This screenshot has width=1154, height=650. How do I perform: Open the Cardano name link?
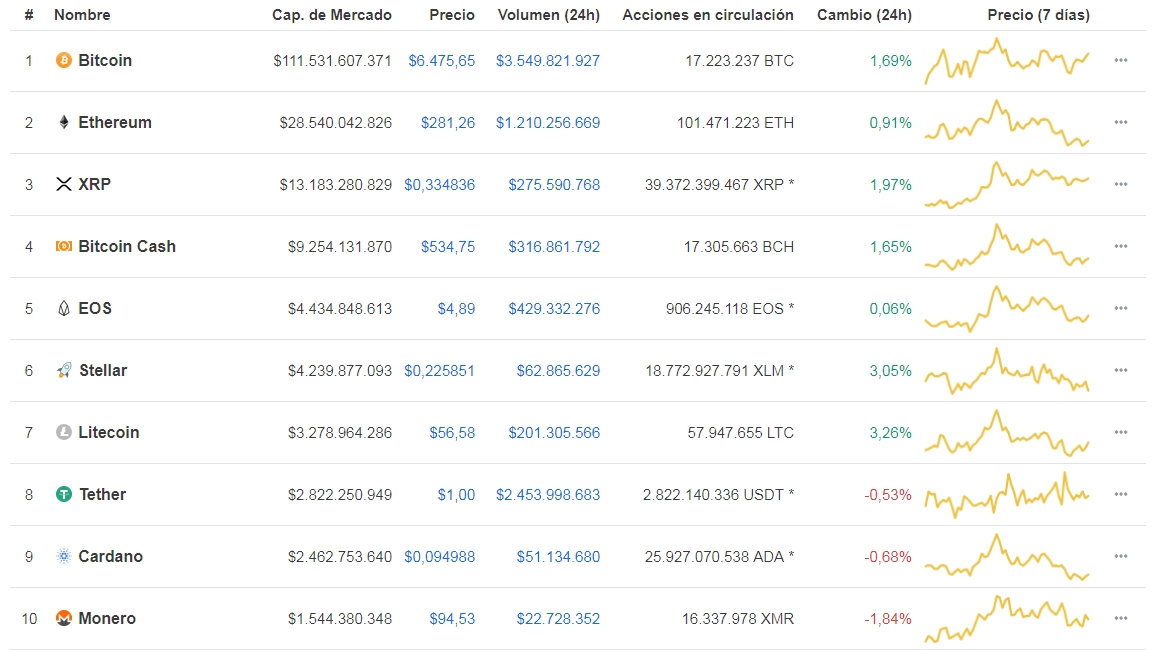(110, 557)
